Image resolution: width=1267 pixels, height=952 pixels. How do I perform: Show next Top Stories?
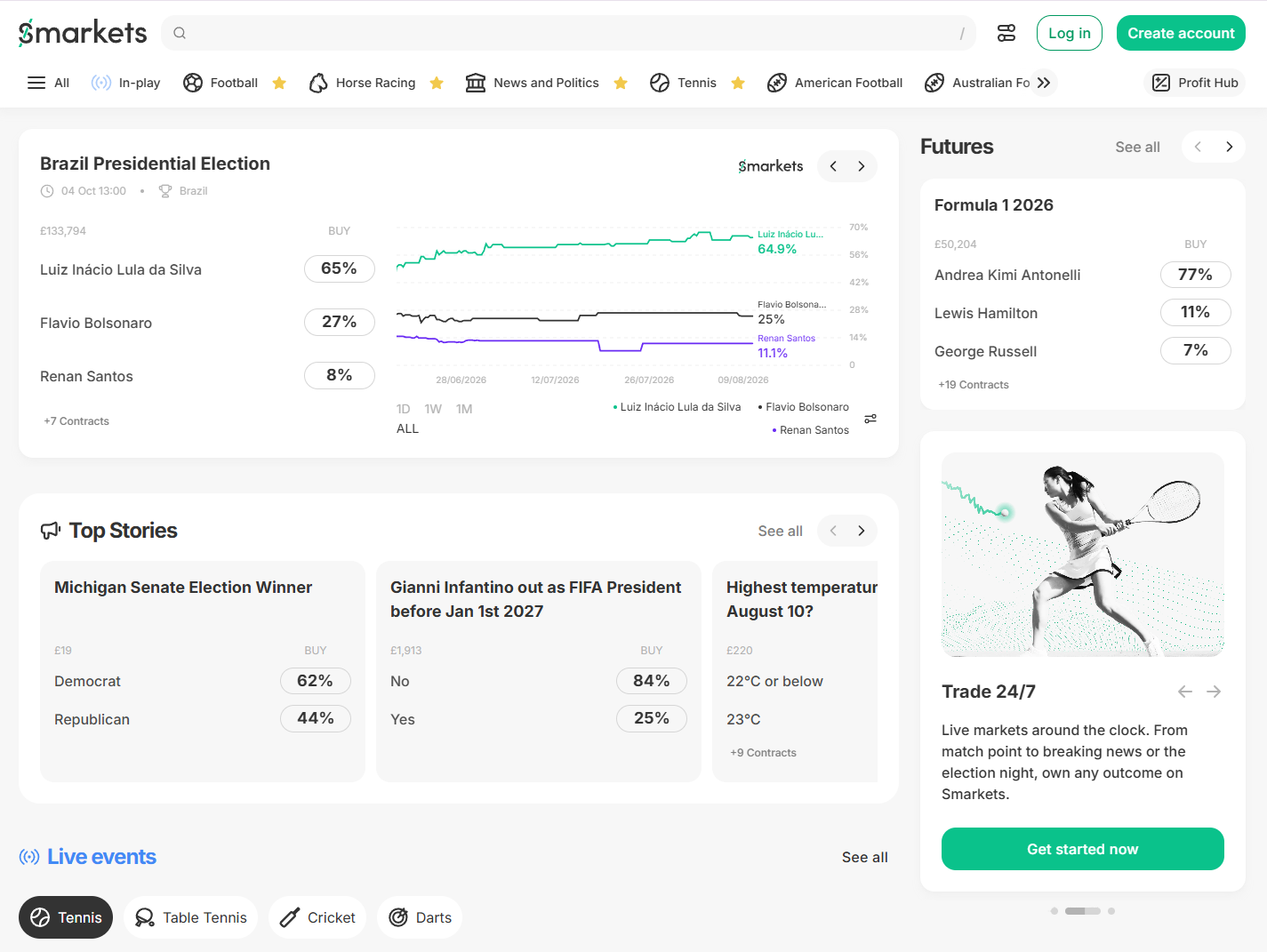(861, 531)
